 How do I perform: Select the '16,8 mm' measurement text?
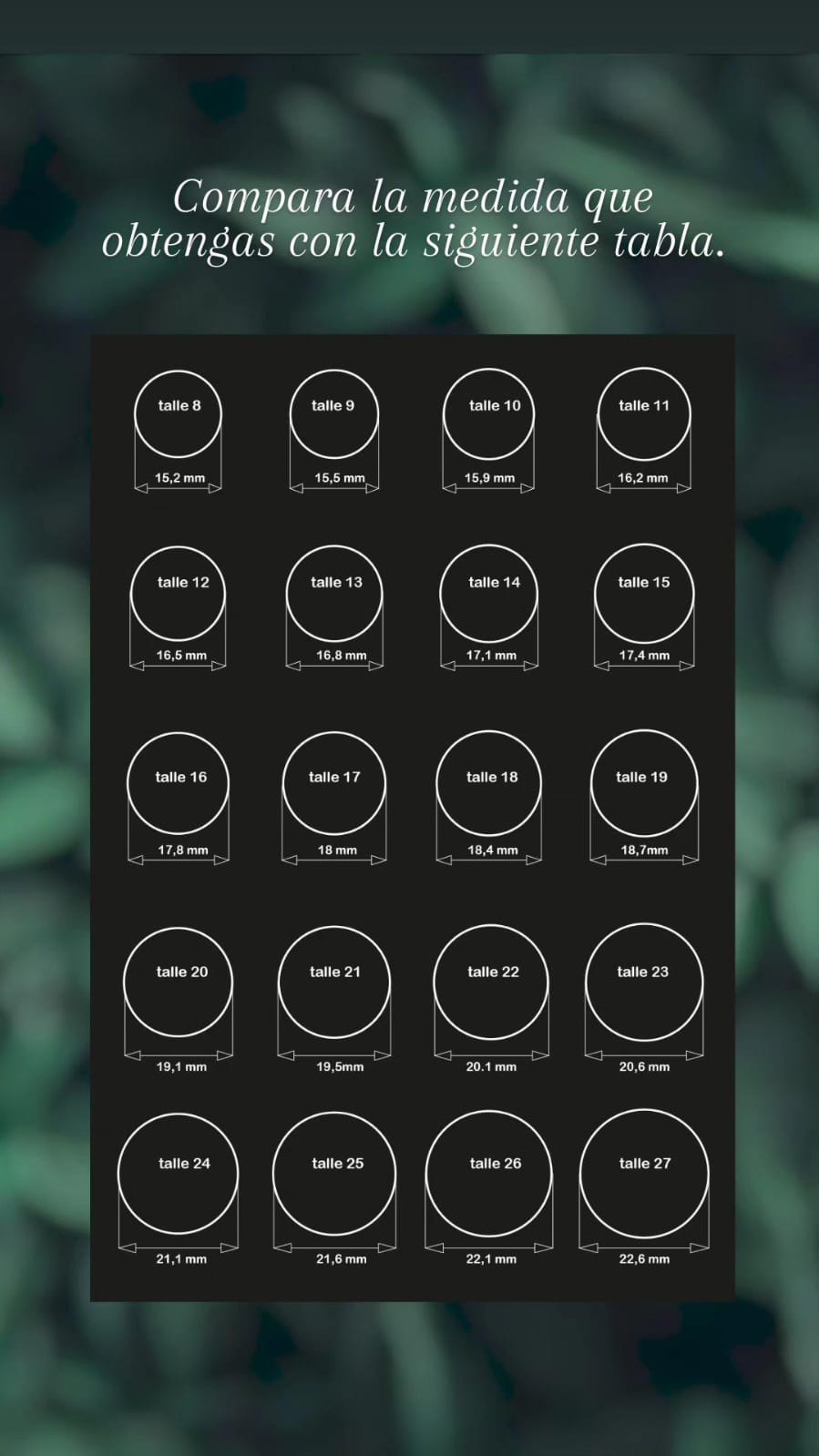pyautogui.click(x=342, y=655)
